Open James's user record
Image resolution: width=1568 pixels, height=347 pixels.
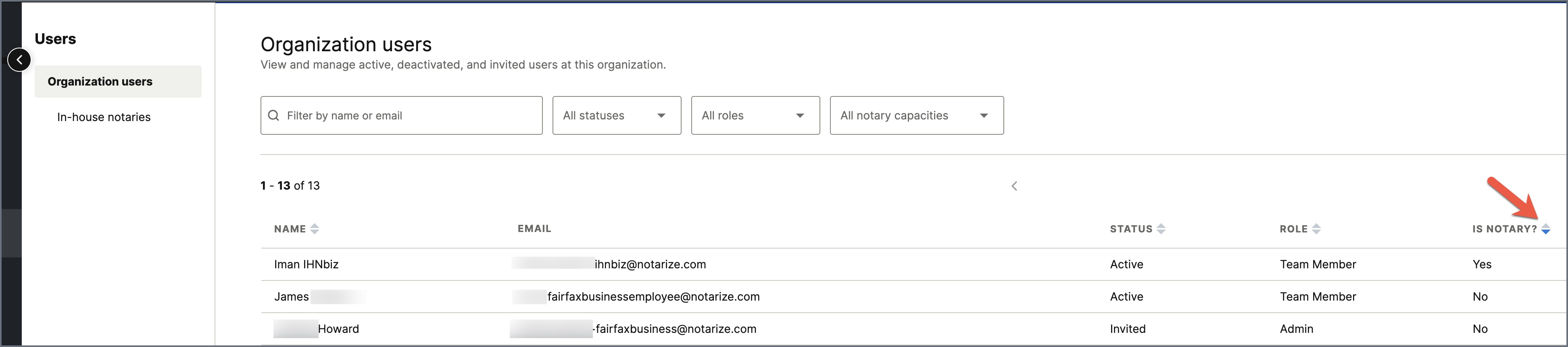click(x=292, y=297)
